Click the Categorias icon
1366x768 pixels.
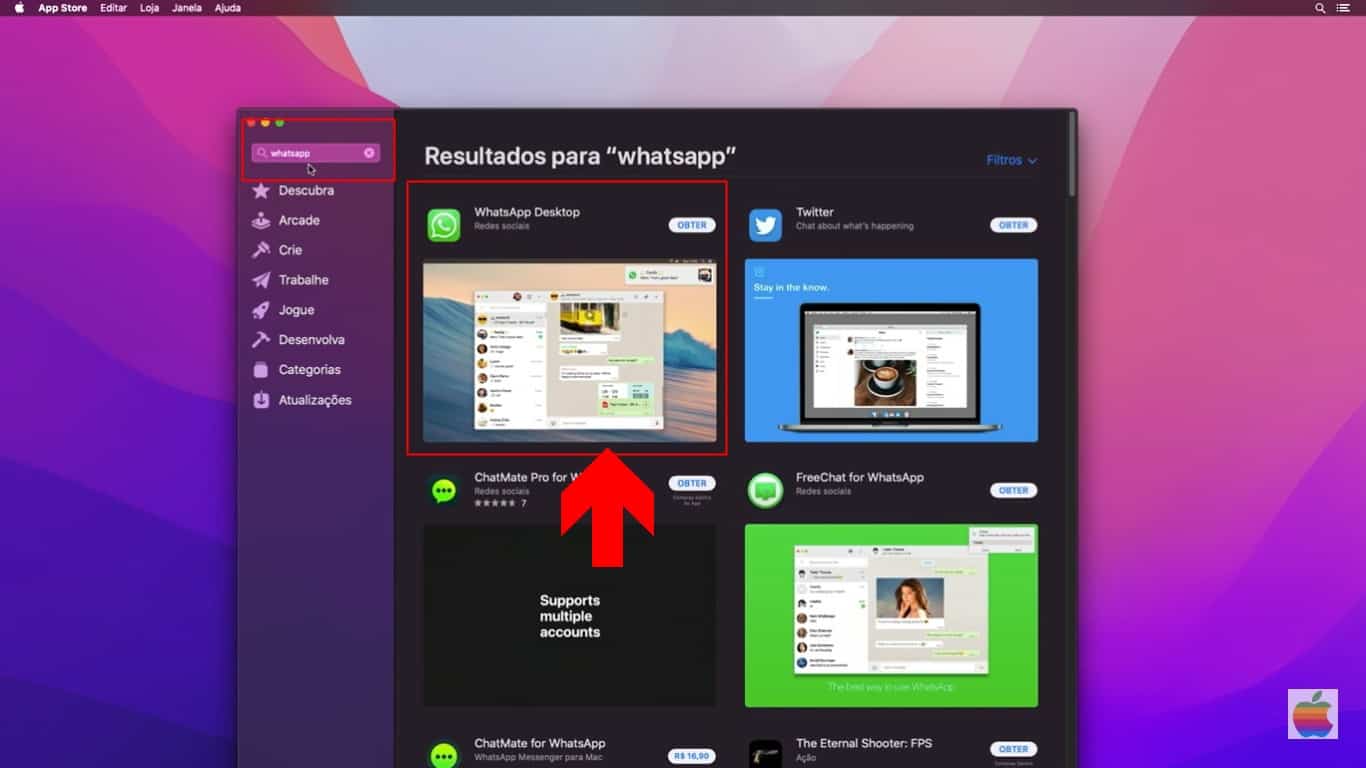click(x=261, y=370)
